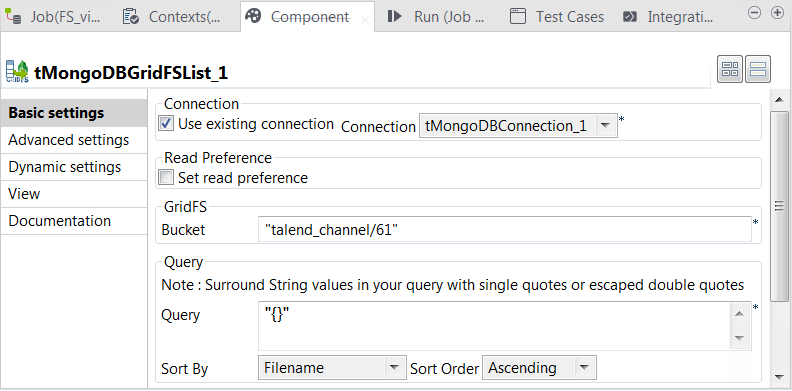Click the Run play icon
Screen dimensions: 792x391
pos(394,16)
